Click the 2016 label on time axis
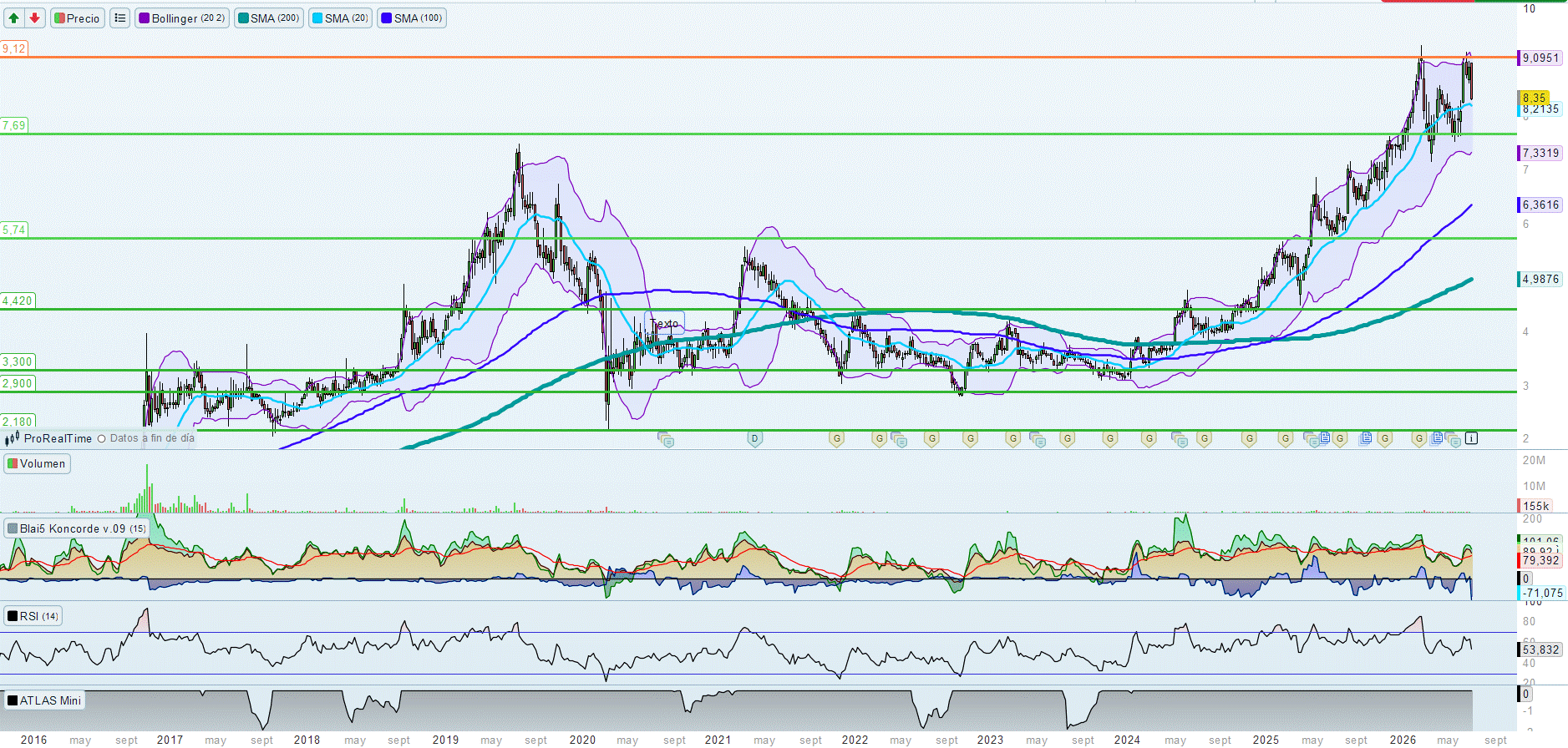 pyautogui.click(x=33, y=740)
